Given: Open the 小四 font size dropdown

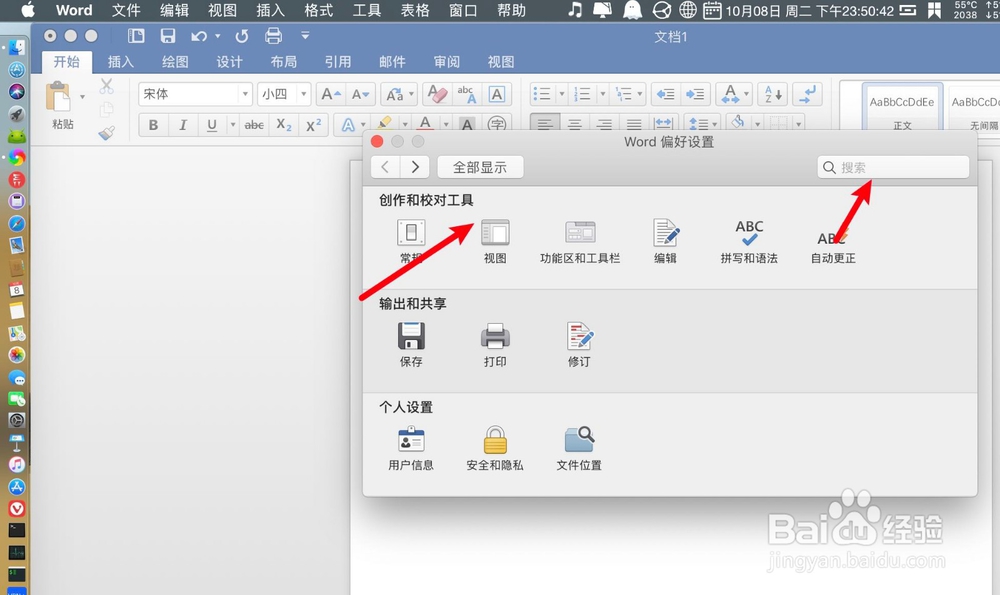Looking at the screenshot, I should (x=304, y=94).
